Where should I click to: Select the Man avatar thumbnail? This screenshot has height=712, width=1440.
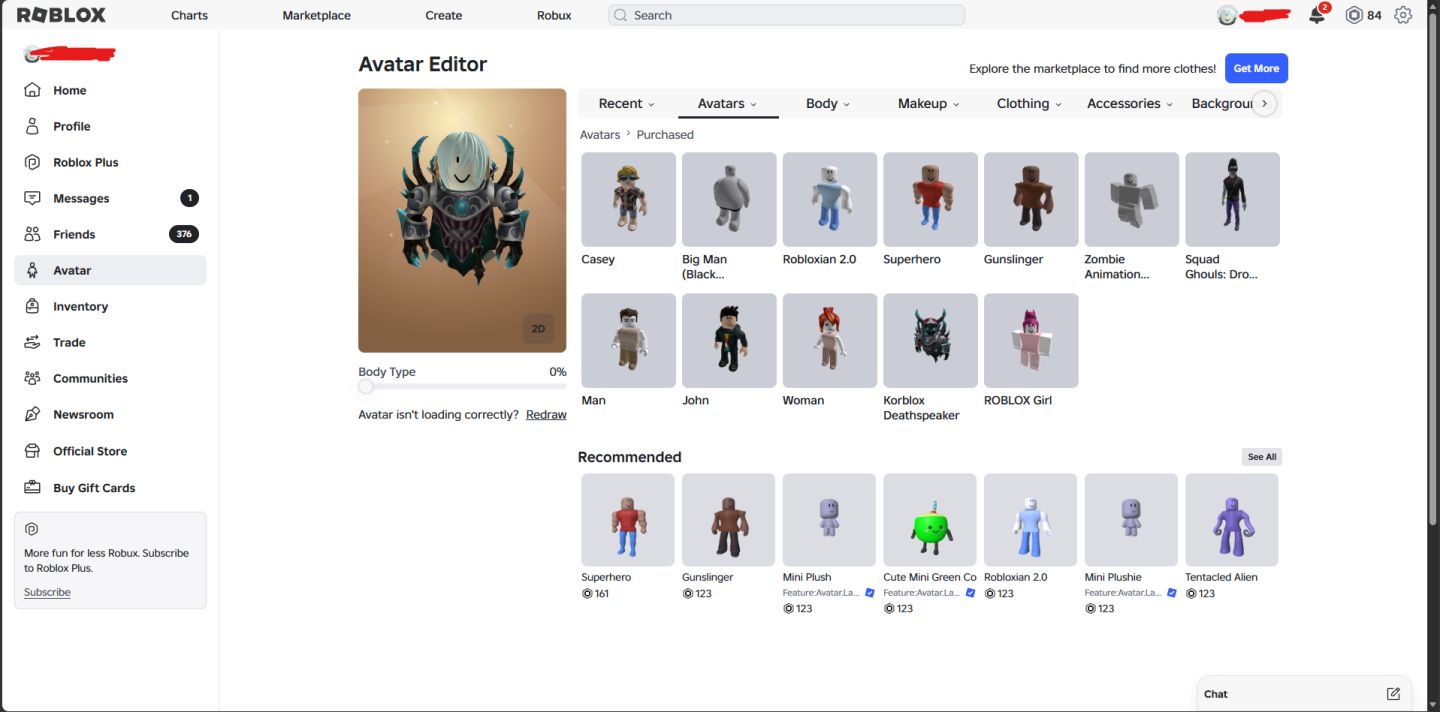coord(628,340)
